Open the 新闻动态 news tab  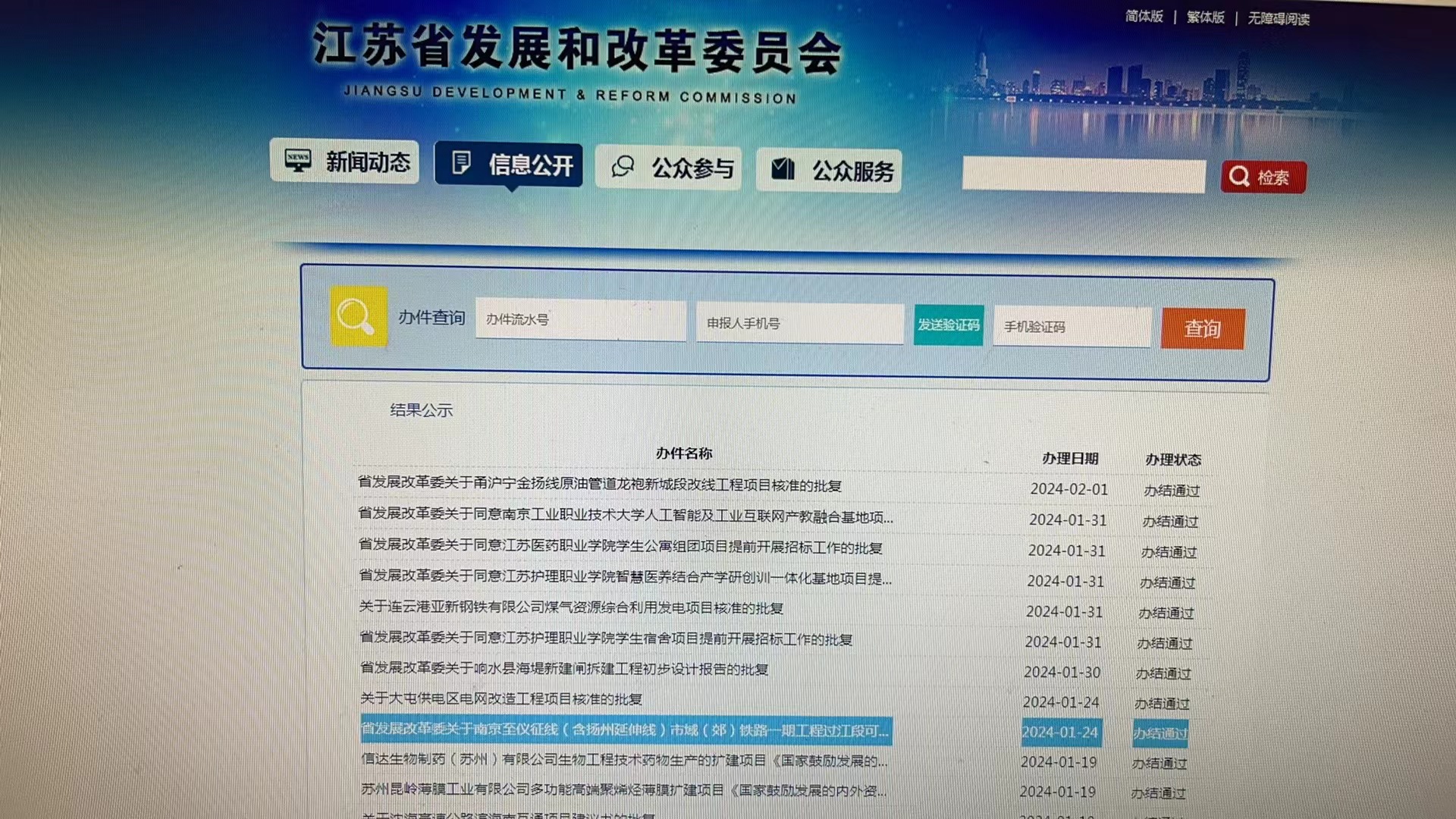344,161
